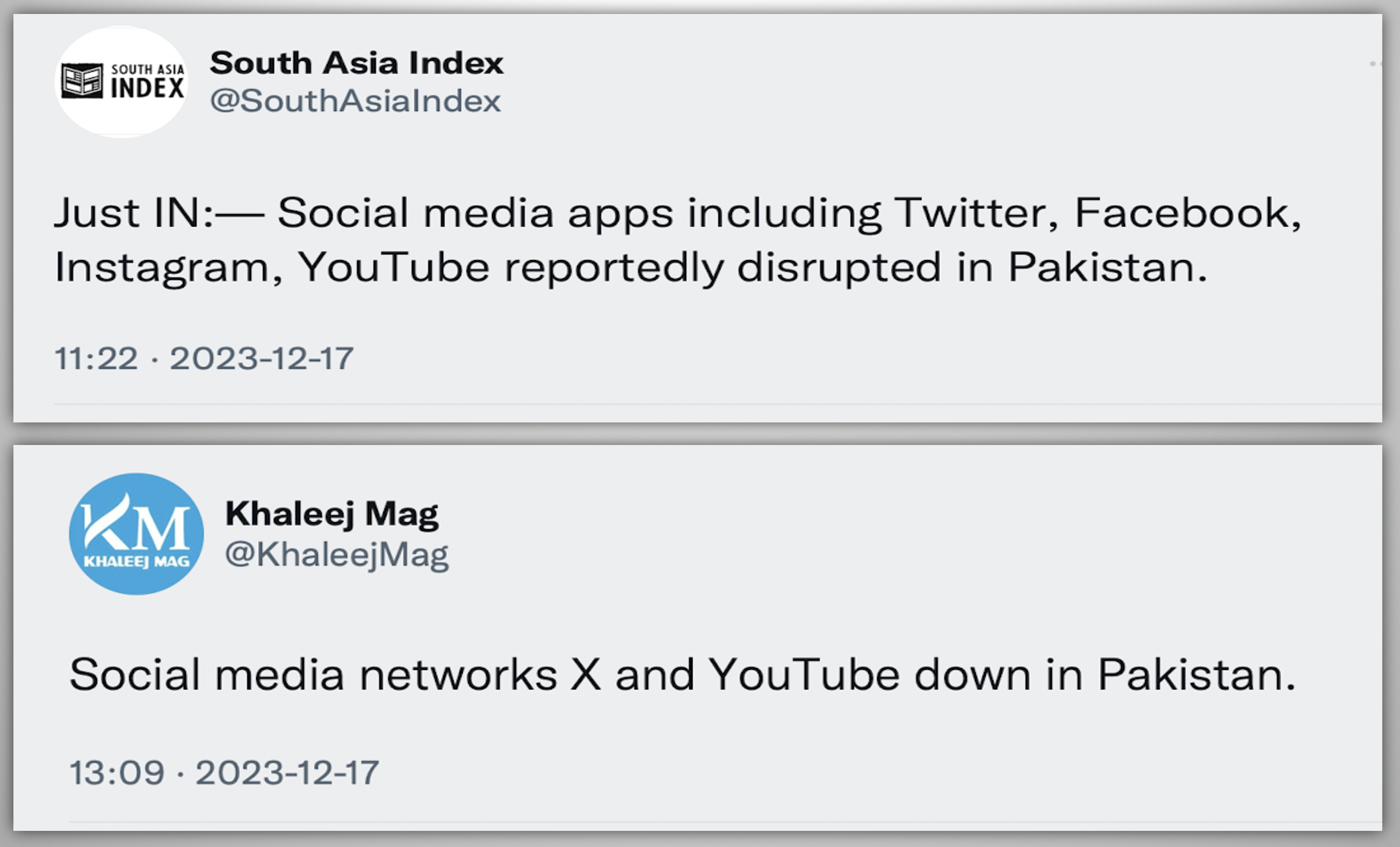Image resolution: width=1400 pixels, height=847 pixels.
Task: Click "YouTube" in the South Asia Index tweet
Action: pyautogui.click(x=393, y=268)
